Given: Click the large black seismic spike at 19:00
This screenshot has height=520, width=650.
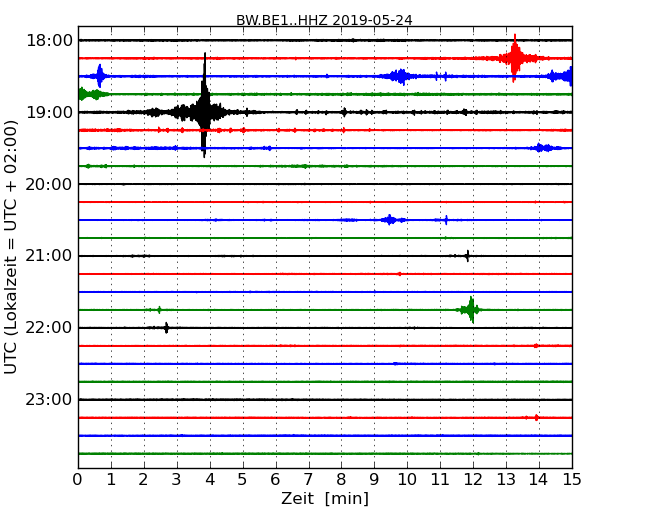Looking at the screenshot, I should tap(204, 105).
